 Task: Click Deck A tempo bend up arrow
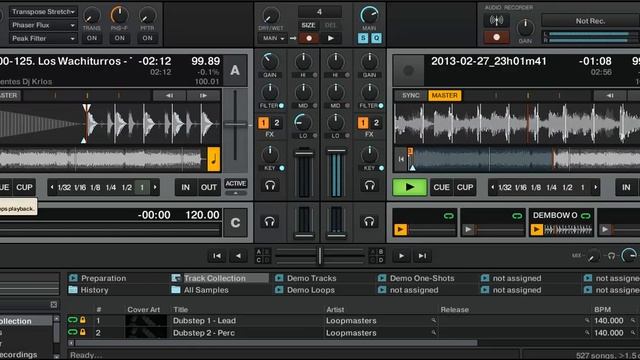point(203,96)
